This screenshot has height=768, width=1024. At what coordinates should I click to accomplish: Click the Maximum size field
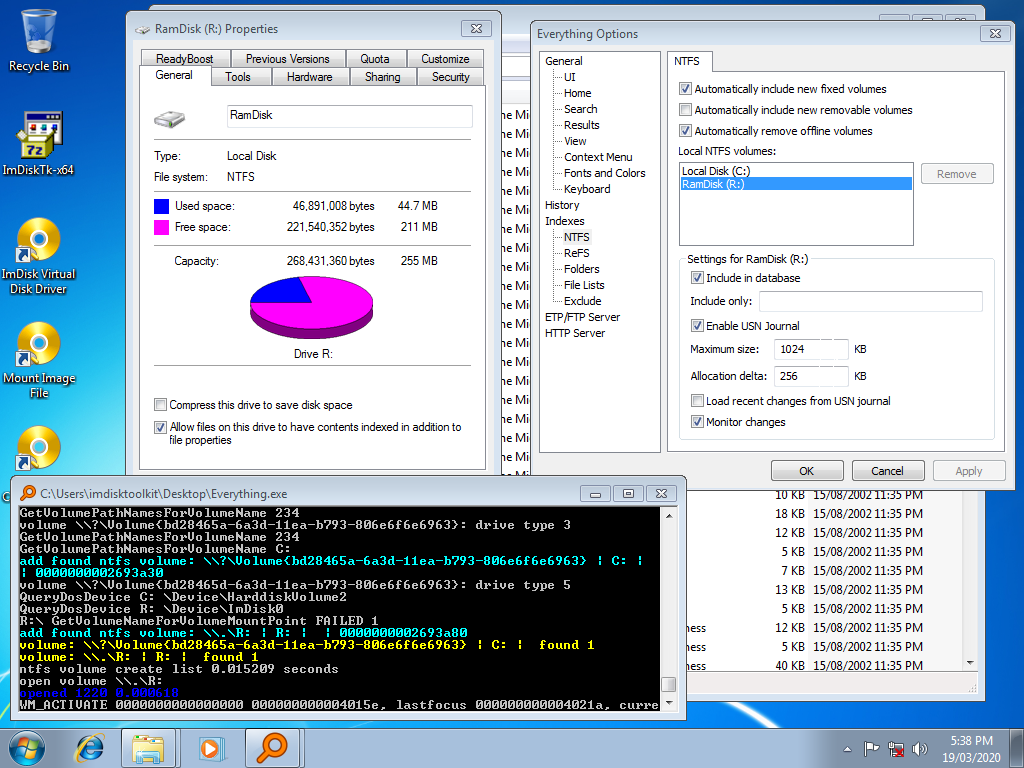click(811, 349)
